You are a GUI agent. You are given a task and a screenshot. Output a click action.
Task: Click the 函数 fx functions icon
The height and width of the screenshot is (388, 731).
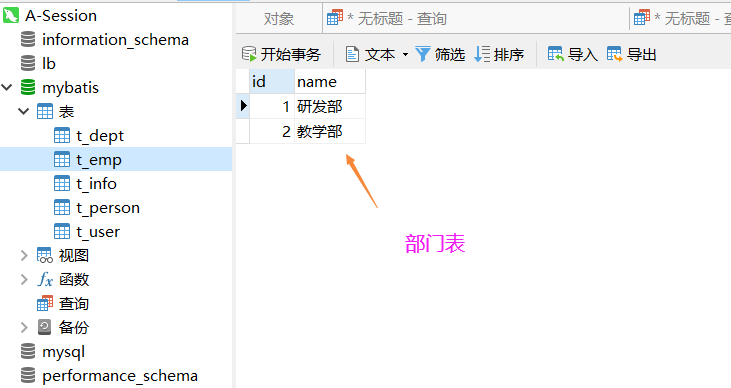click(45, 279)
